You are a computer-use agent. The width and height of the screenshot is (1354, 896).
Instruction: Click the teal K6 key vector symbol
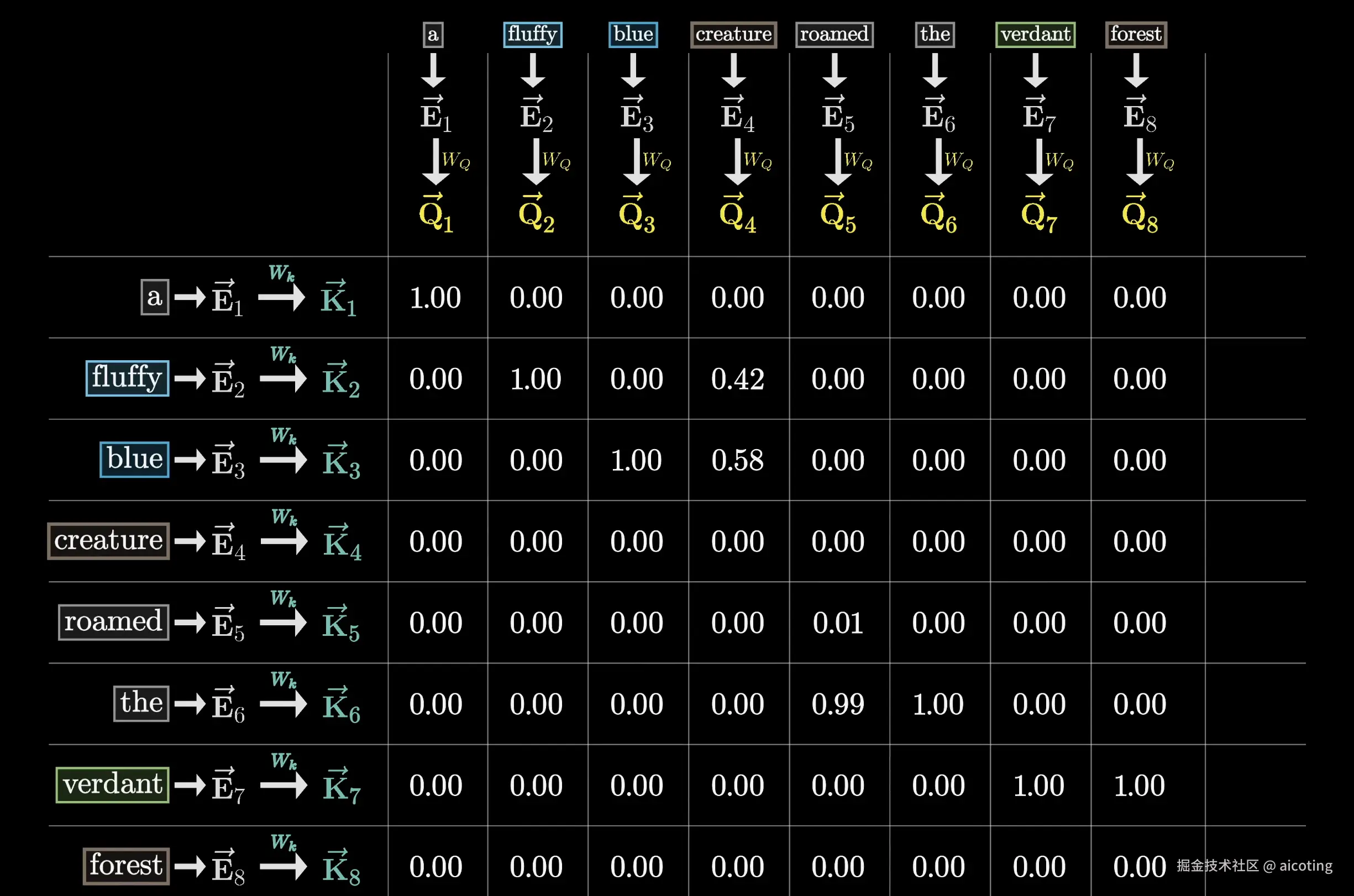coord(340,705)
